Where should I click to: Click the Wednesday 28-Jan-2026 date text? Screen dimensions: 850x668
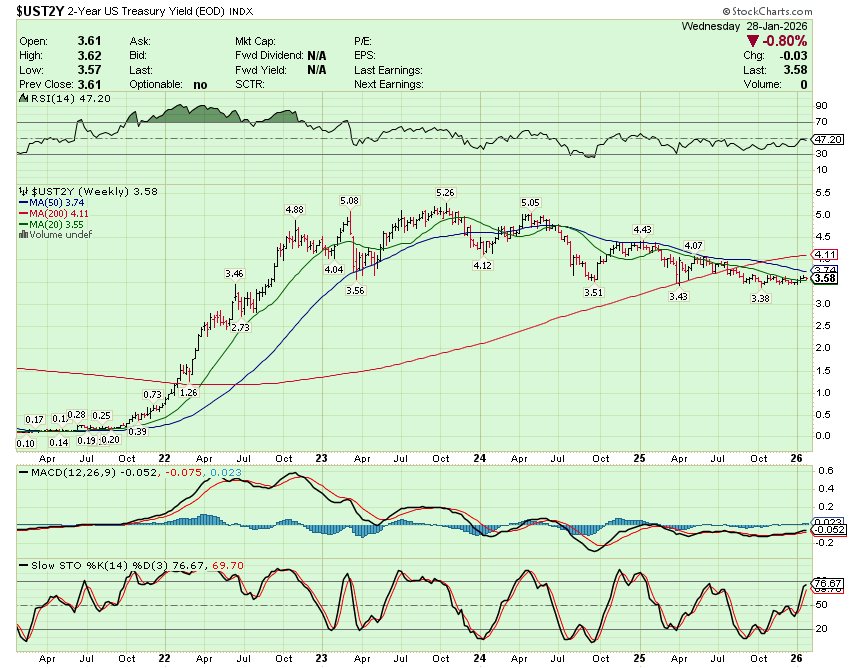point(742,26)
